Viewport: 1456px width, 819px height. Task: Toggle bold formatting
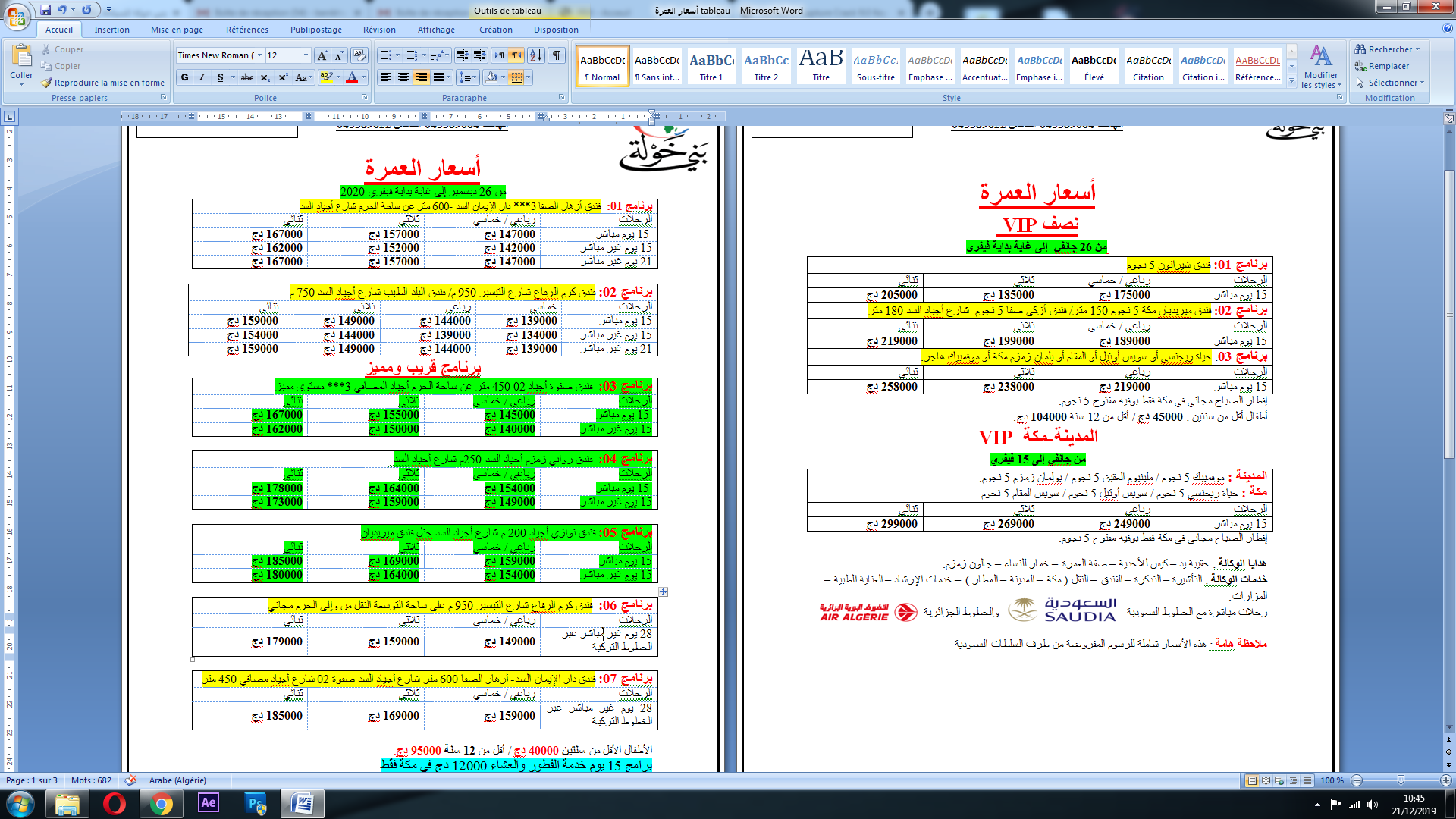tap(185, 77)
